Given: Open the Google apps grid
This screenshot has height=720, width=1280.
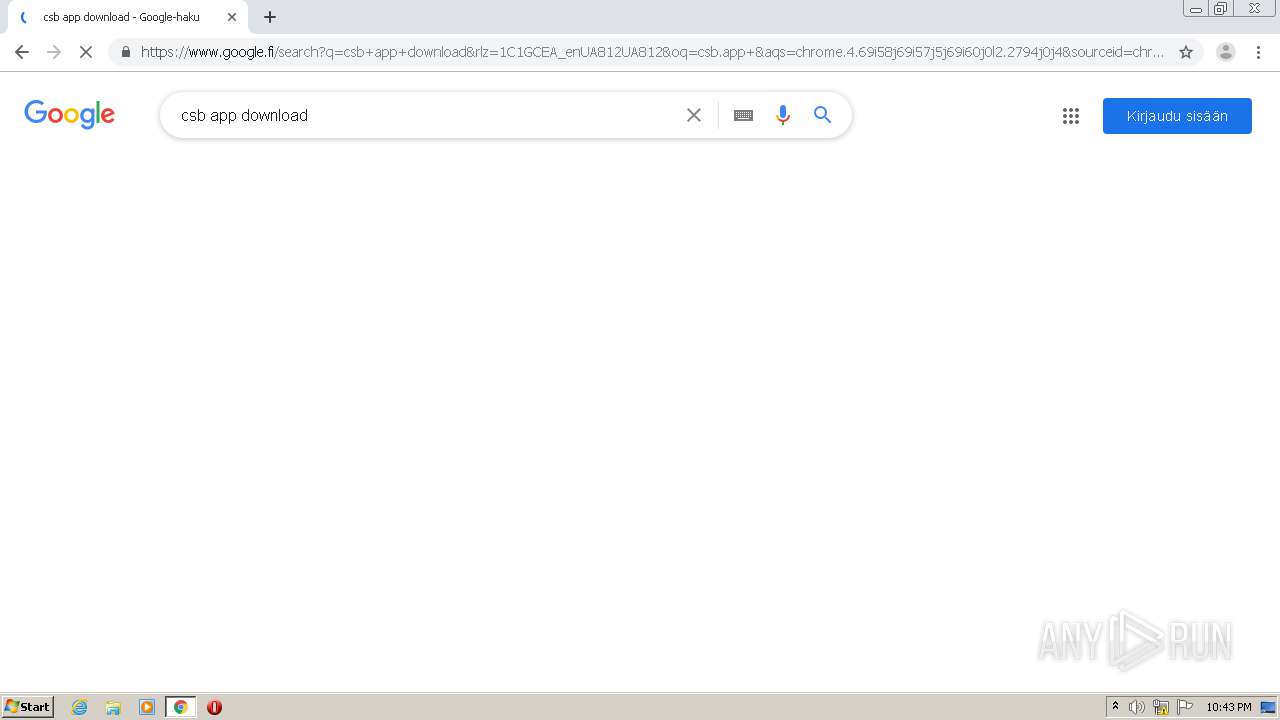Looking at the screenshot, I should pyautogui.click(x=1071, y=116).
